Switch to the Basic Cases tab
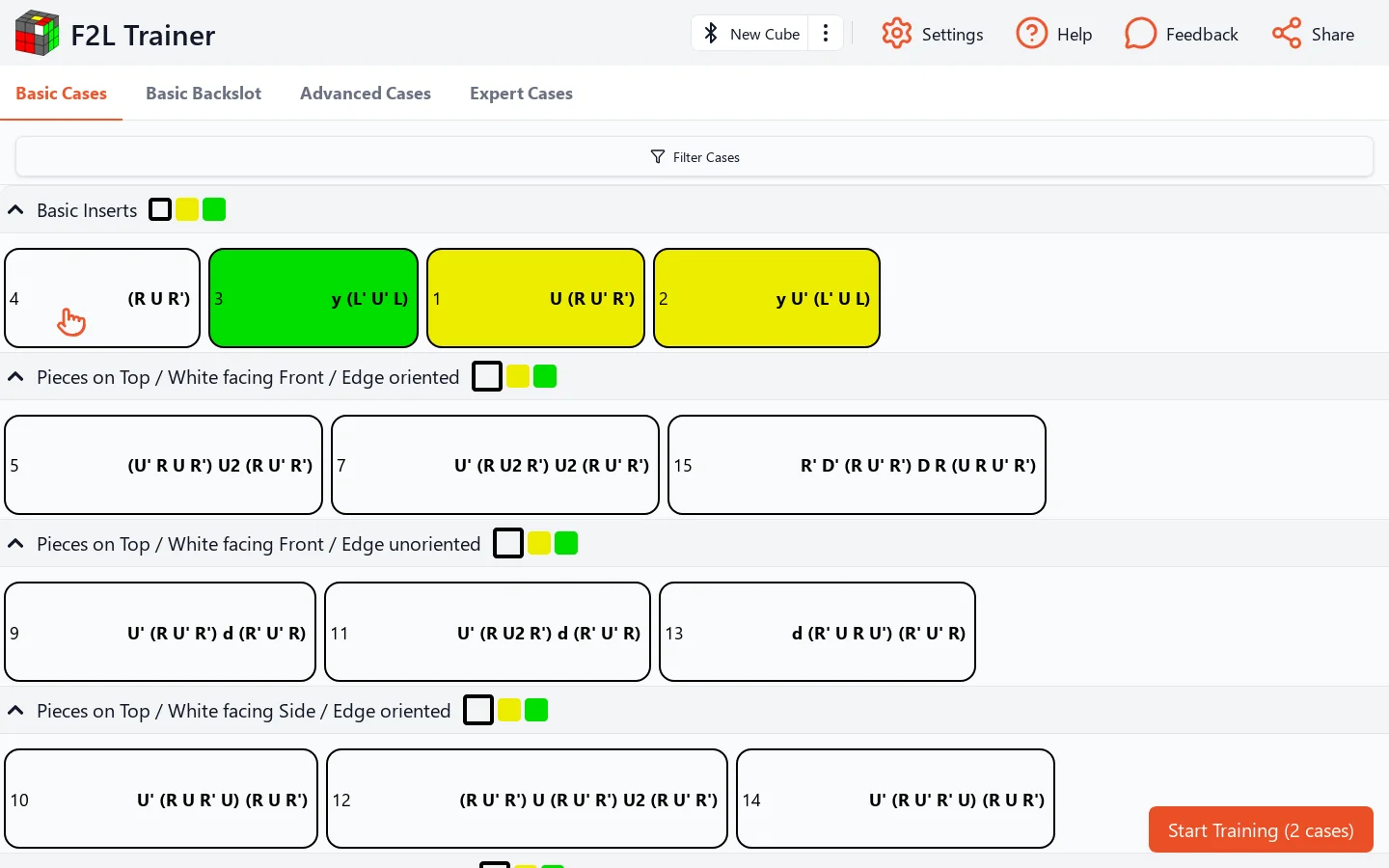Screen dimensions: 1389x868 (x=61, y=94)
